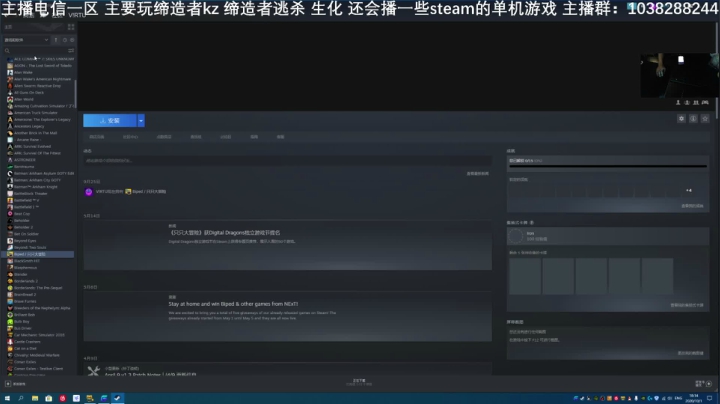This screenshot has height=404, width=720.
Task: Switch library to grid view icon
Action: (71, 27)
